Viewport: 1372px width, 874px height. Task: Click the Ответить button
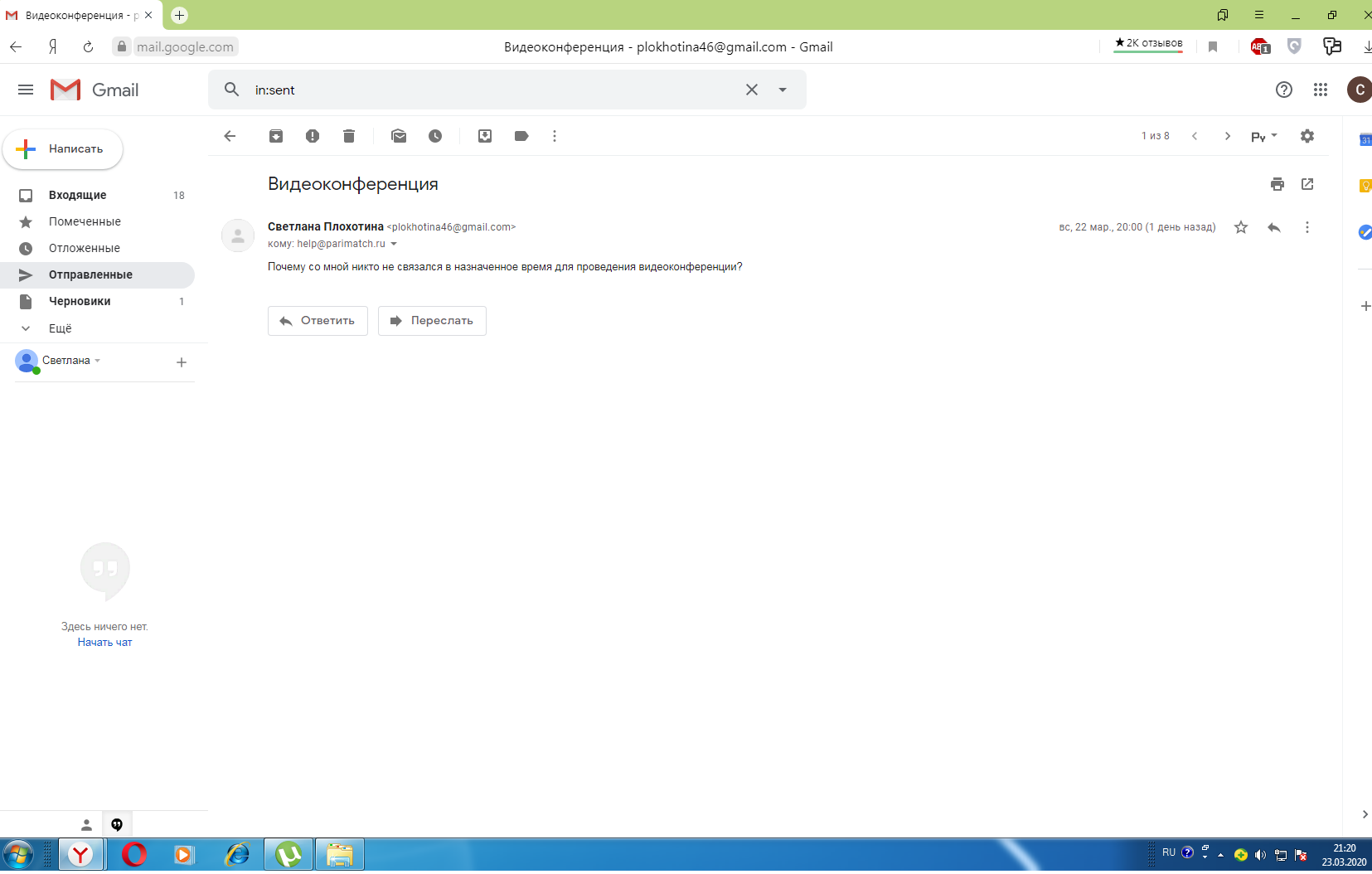tap(318, 321)
